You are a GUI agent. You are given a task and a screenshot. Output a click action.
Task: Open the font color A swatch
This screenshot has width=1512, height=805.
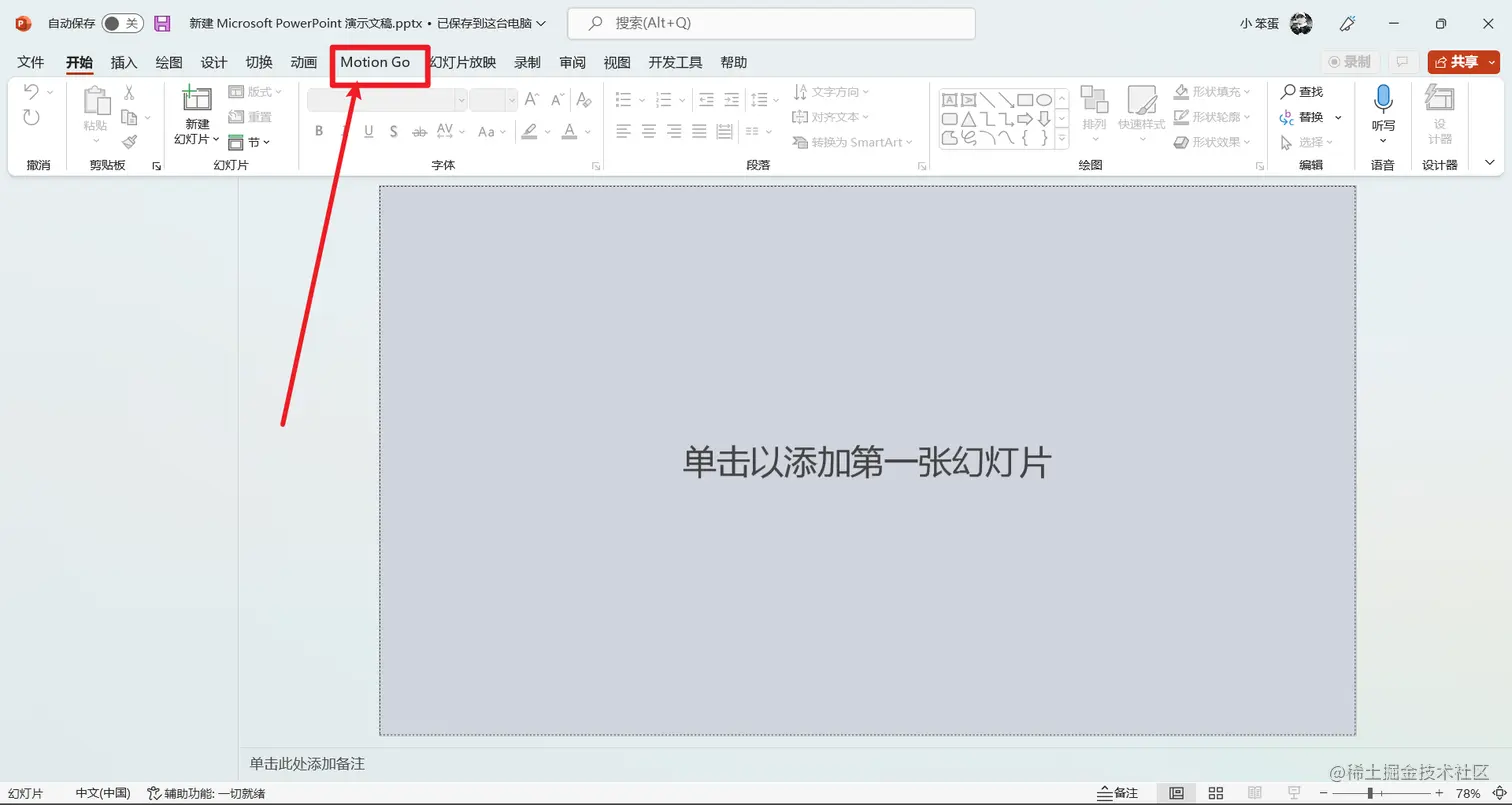pyautogui.click(x=569, y=131)
